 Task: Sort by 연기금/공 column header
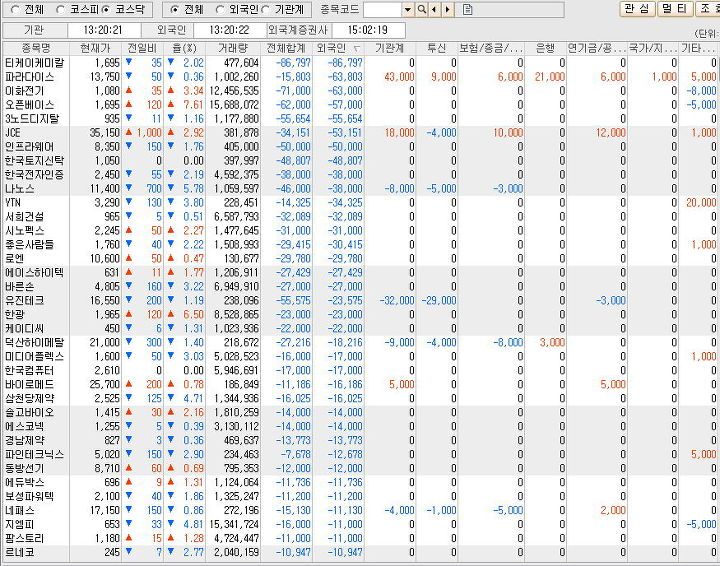pos(597,48)
